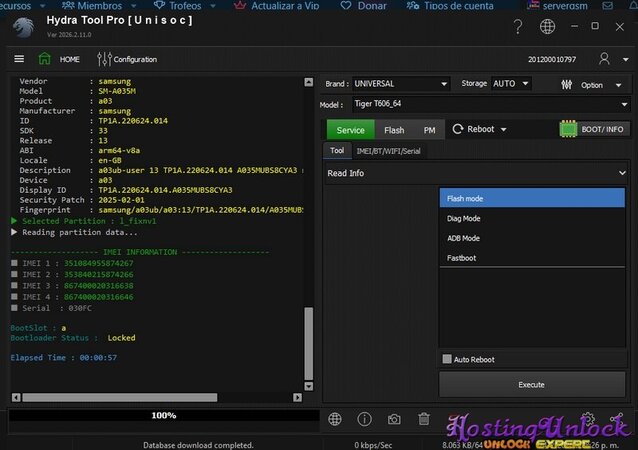Click the user account profile icon
Viewport: 638px width, 450px height.
pyautogui.click(x=605, y=59)
